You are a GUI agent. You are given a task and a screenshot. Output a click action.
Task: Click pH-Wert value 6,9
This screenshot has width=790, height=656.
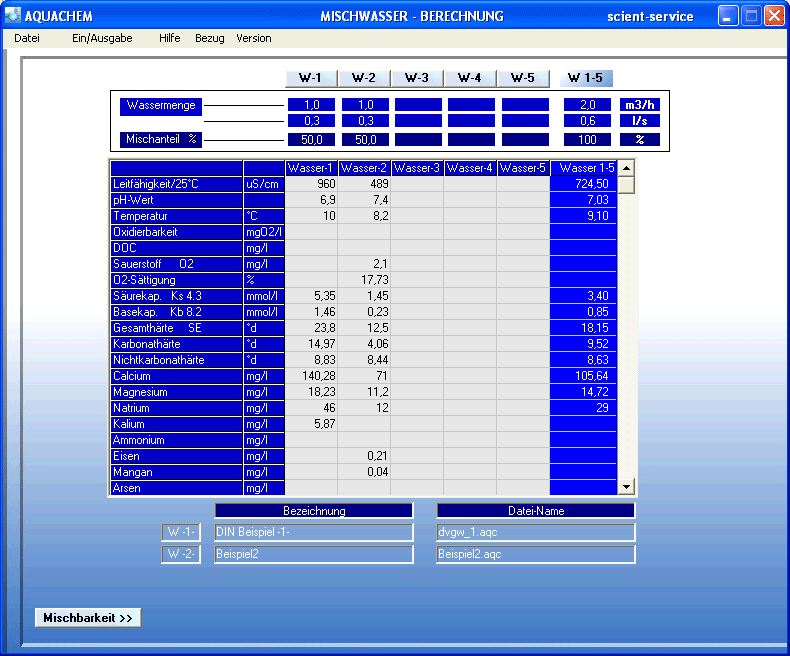[x=311, y=200]
